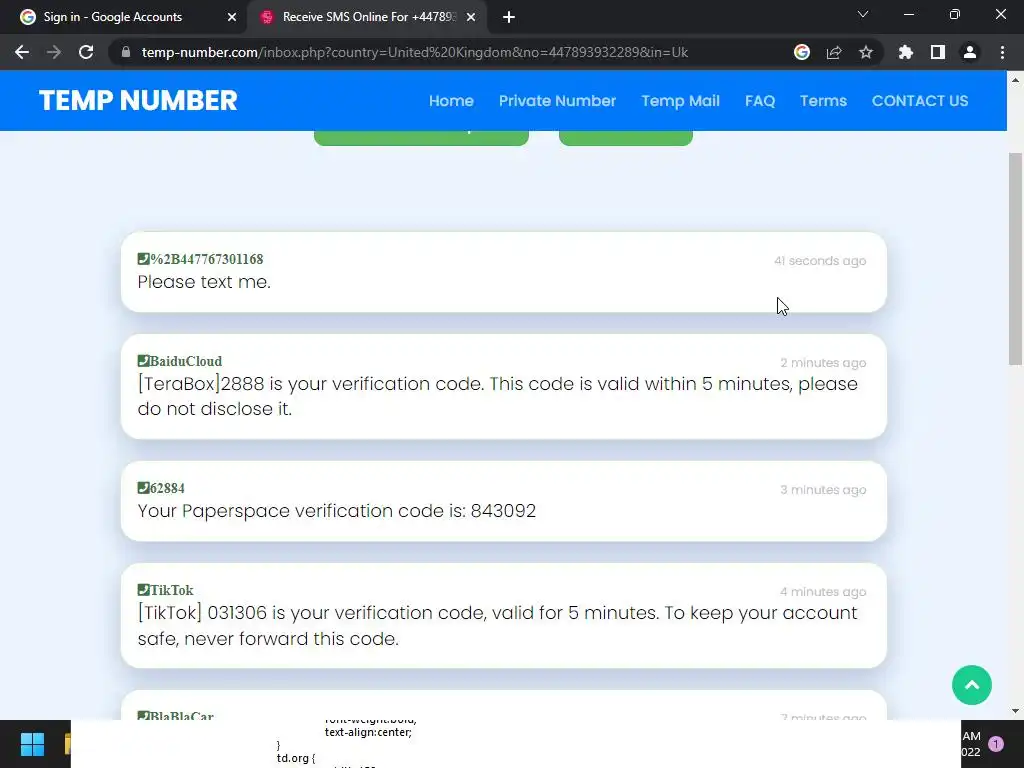The image size is (1024, 768).
Task: Open the Chrome three-dot menu
Action: [x=1002, y=52]
